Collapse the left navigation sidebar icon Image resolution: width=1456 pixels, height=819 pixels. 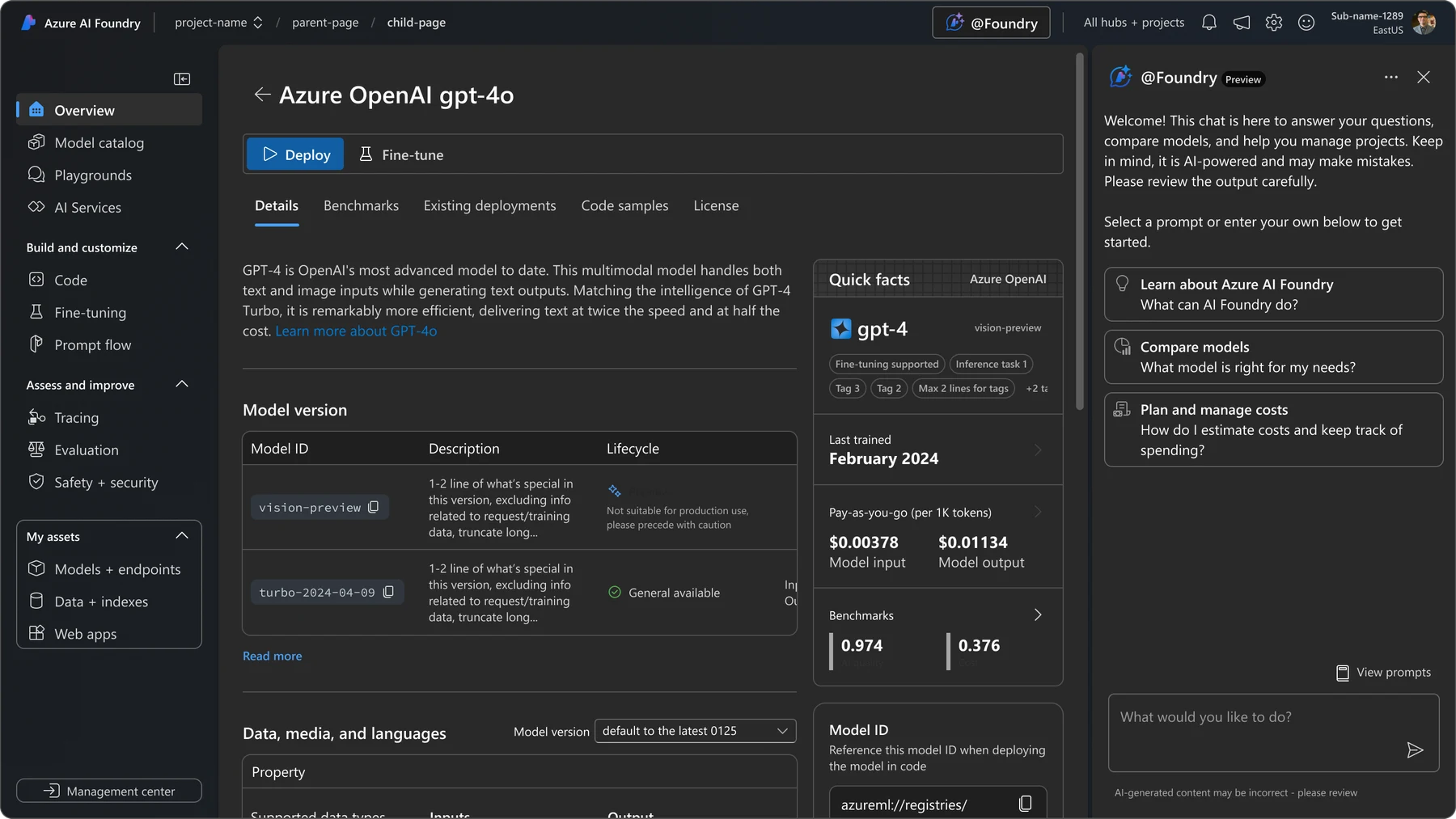point(182,78)
